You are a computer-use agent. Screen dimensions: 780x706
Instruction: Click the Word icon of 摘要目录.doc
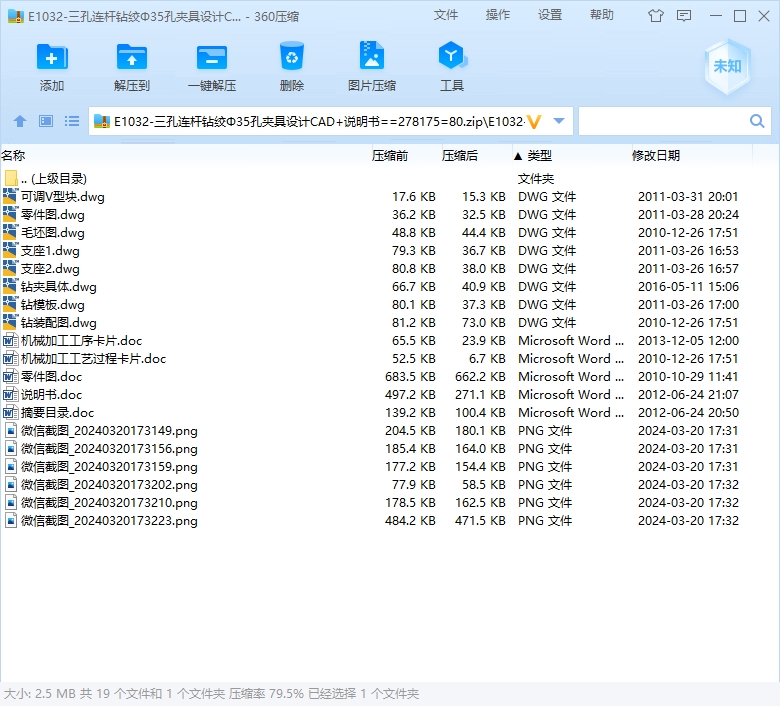pyautogui.click(x=10, y=412)
